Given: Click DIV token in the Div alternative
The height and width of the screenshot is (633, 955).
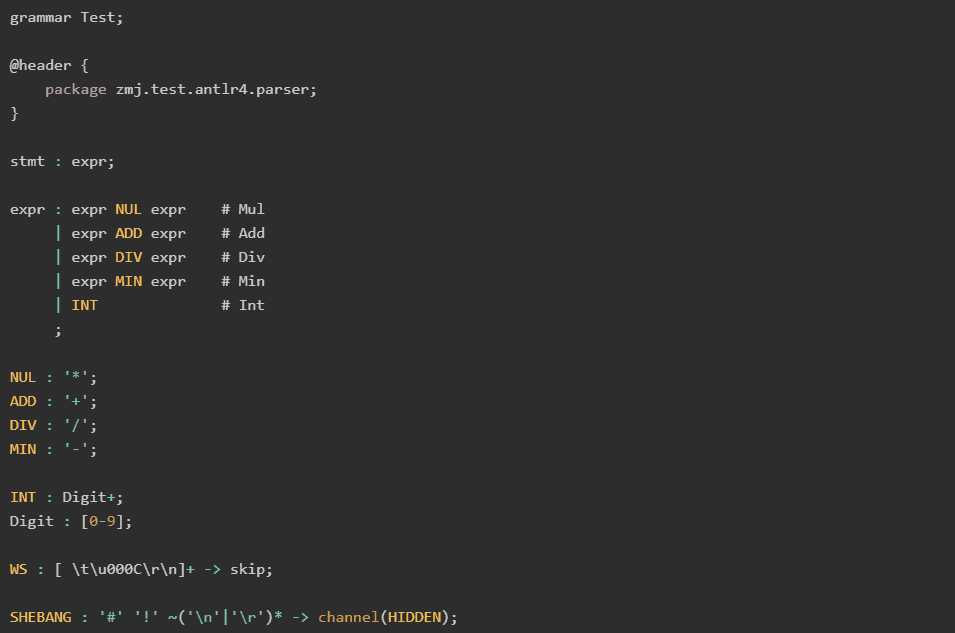Looking at the screenshot, I should (129, 257).
